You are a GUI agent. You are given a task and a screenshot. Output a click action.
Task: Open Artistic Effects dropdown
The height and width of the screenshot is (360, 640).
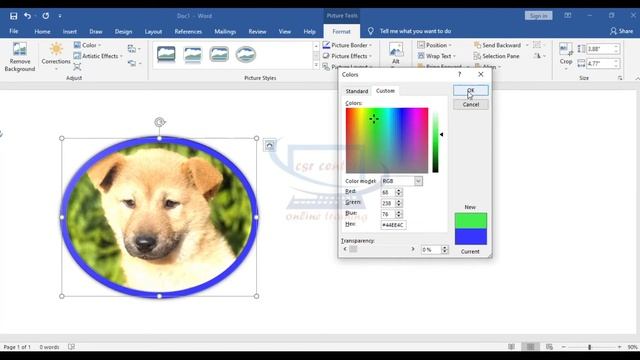(x=98, y=56)
